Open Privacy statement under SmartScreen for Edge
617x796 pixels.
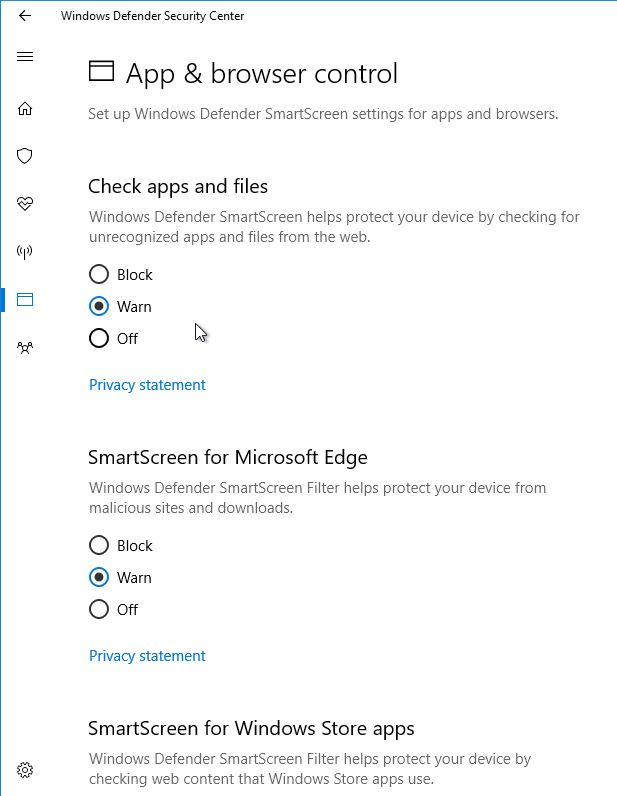point(147,656)
